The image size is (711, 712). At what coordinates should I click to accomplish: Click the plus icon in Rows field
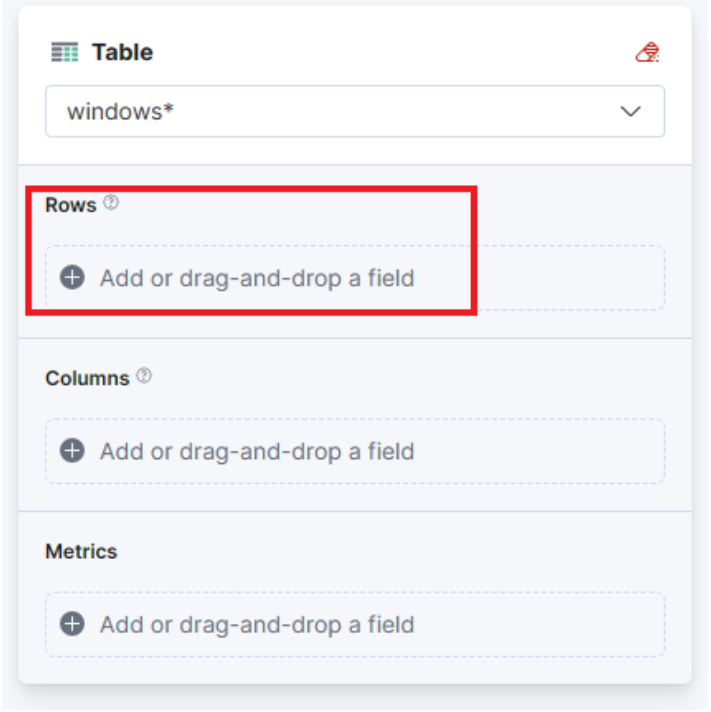pyautogui.click(x=72, y=277)
